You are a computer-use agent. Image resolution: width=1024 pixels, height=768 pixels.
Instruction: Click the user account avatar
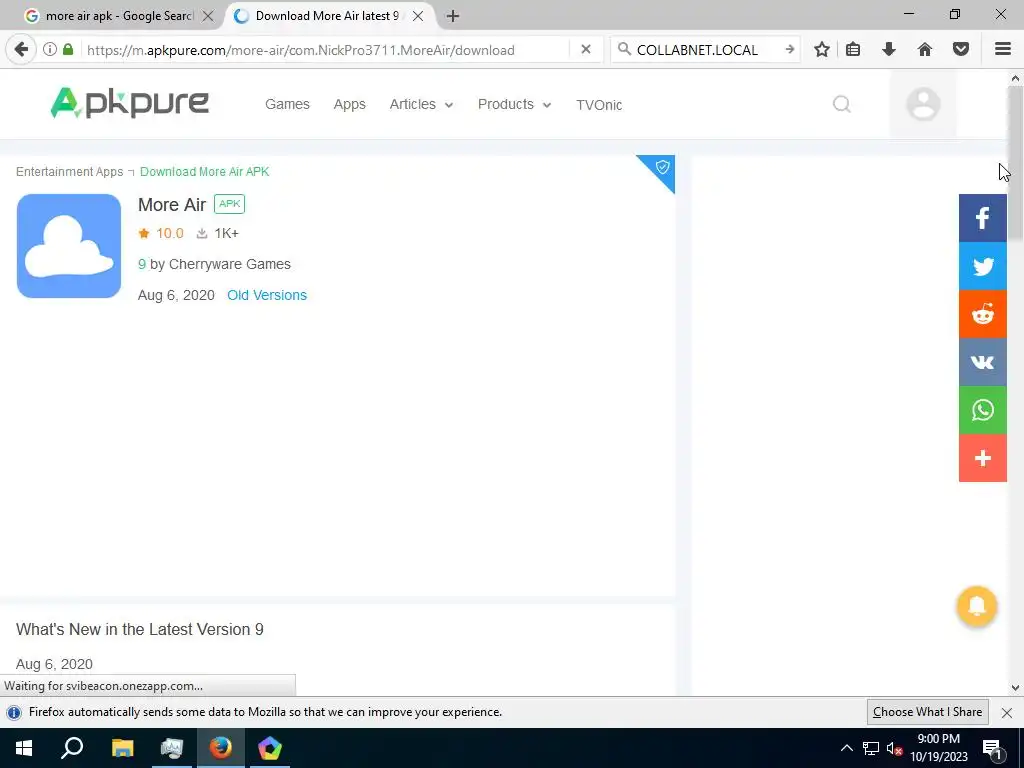(923, 104)
